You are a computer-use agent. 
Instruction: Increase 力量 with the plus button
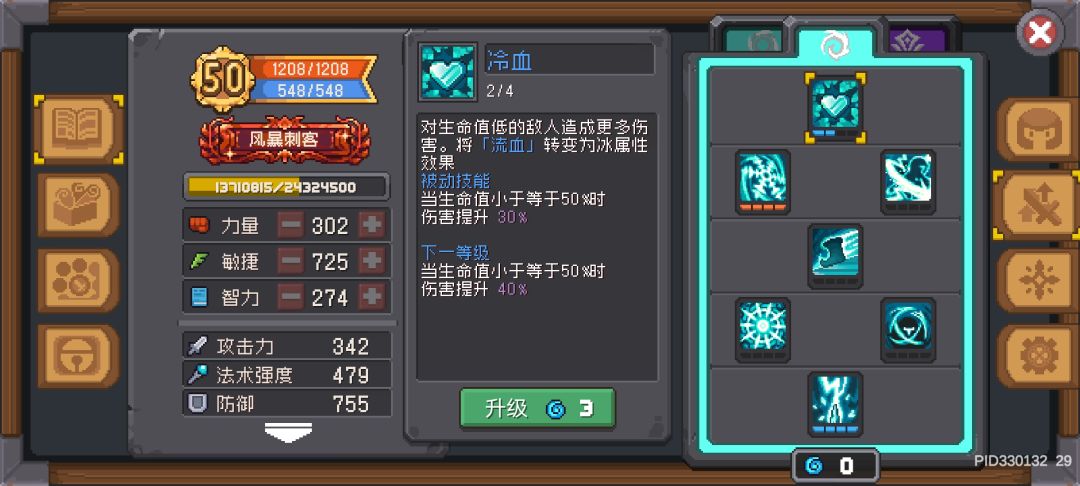pyautogui.click(x=372, y=225)
